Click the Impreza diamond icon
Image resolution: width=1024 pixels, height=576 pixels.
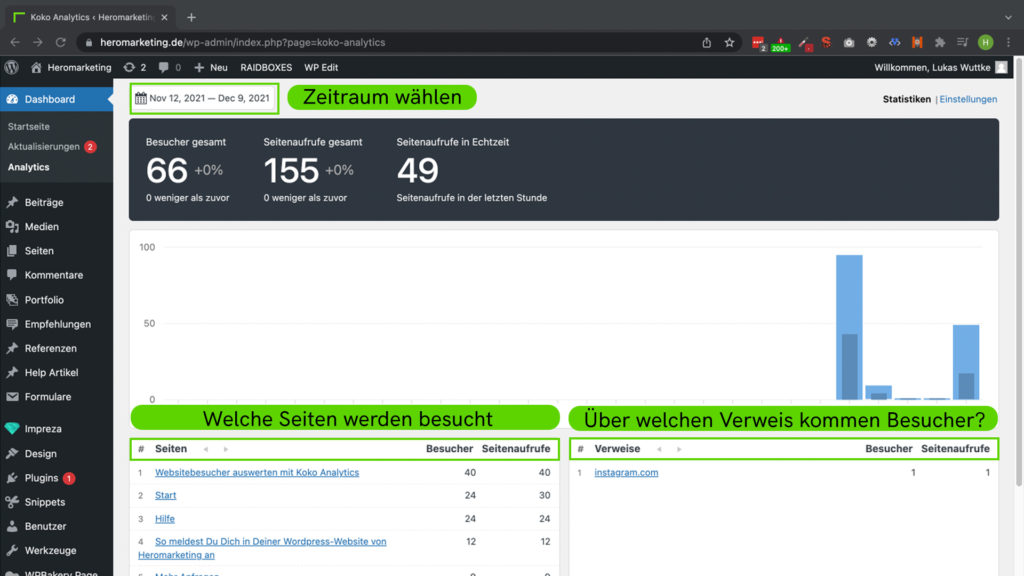click(12, 428)
